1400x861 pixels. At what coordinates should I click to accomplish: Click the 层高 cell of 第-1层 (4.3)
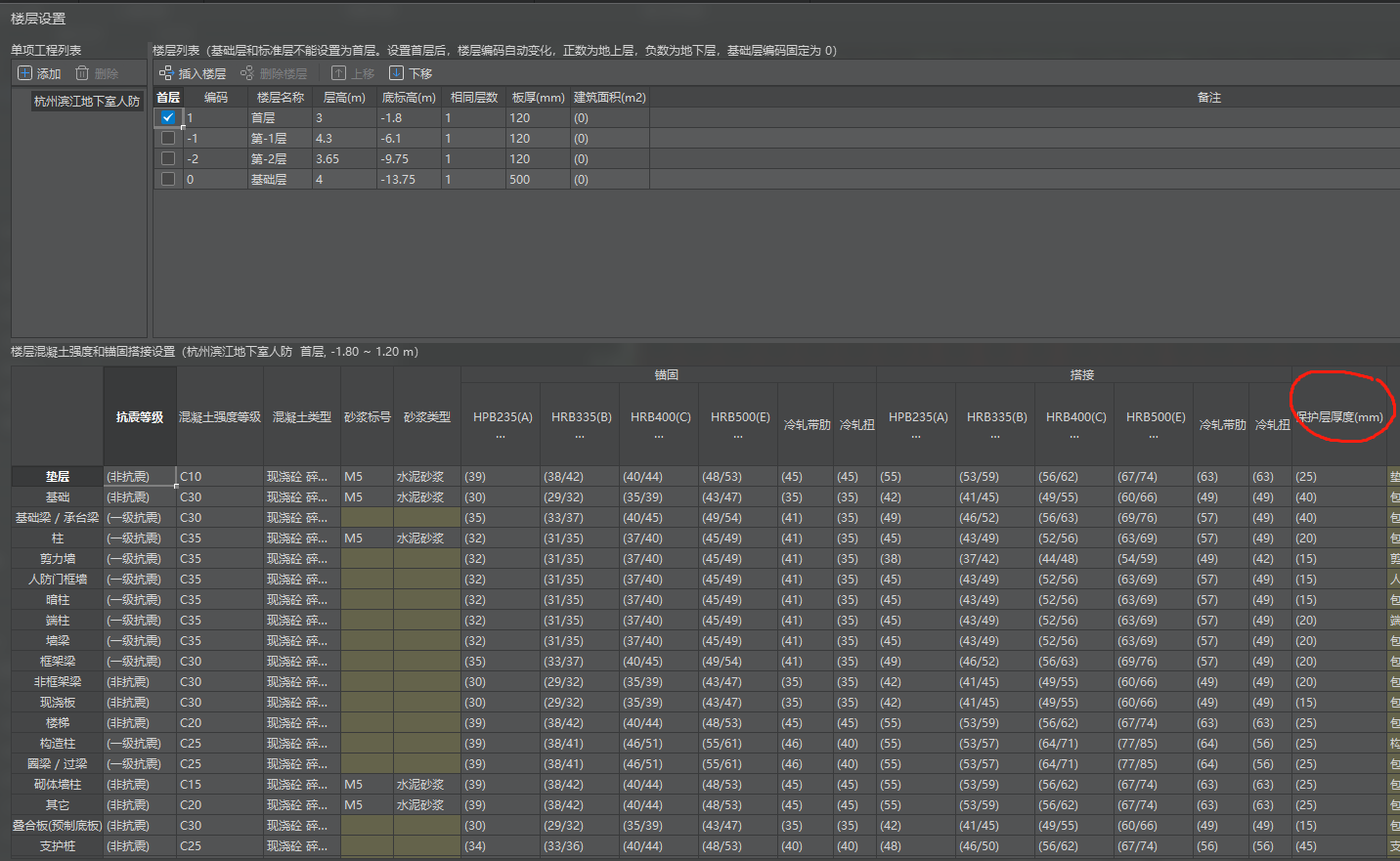point(344,138)
